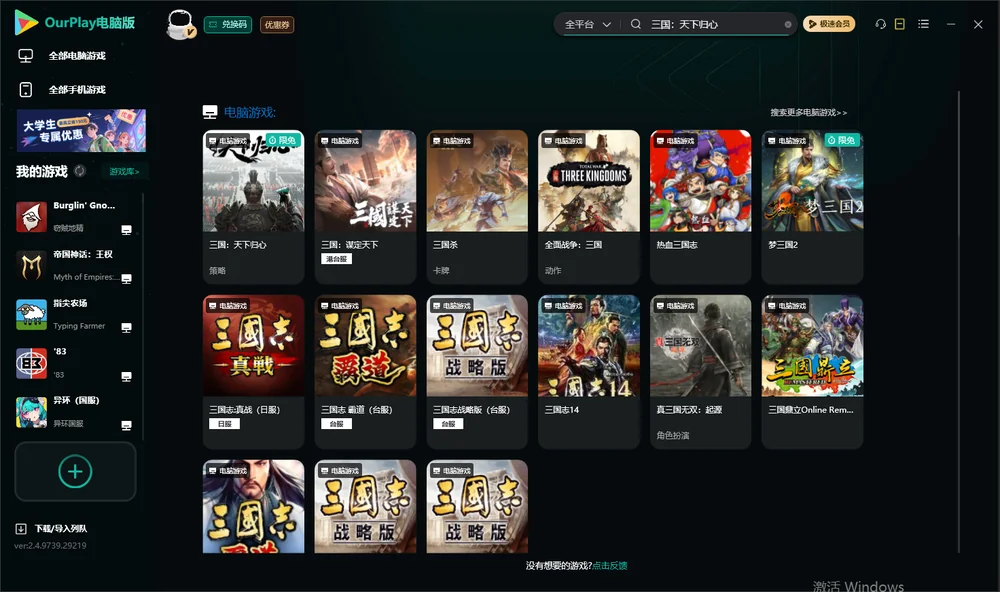Click the 极速会员 membership button
Viewport: 1000px width, 592px height.
point(829,24)
